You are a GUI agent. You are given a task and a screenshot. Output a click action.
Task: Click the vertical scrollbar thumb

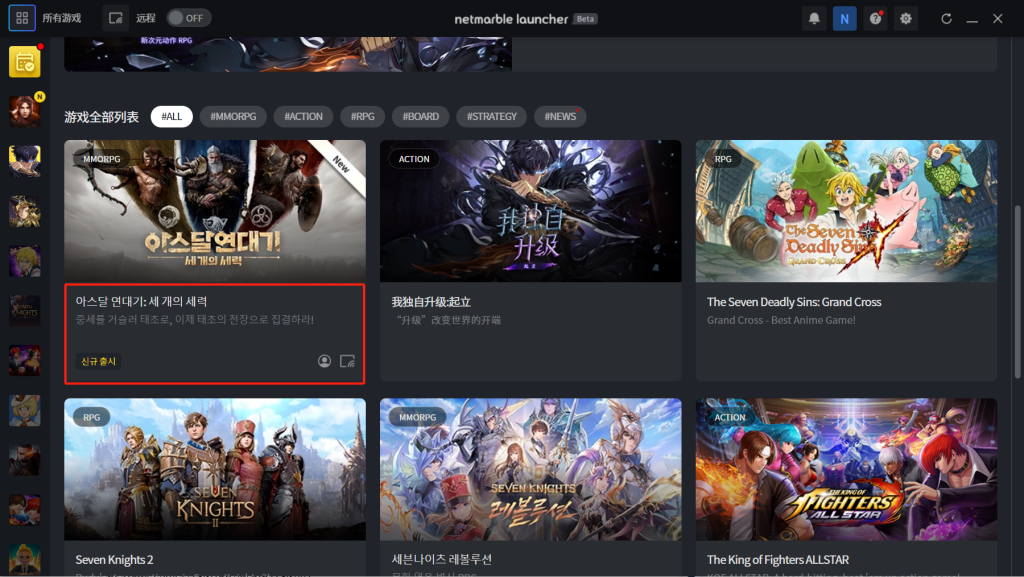click(x=1017, y=292)
